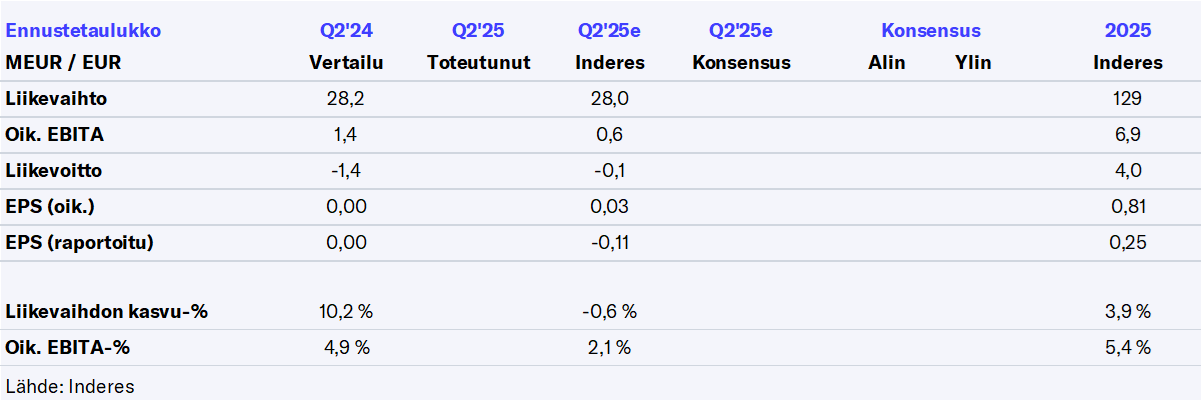Select the Liikevaihdon kasvu-% row label
Screen dimensions: 1201x400
pyautogui.click(x=106, y=312)
